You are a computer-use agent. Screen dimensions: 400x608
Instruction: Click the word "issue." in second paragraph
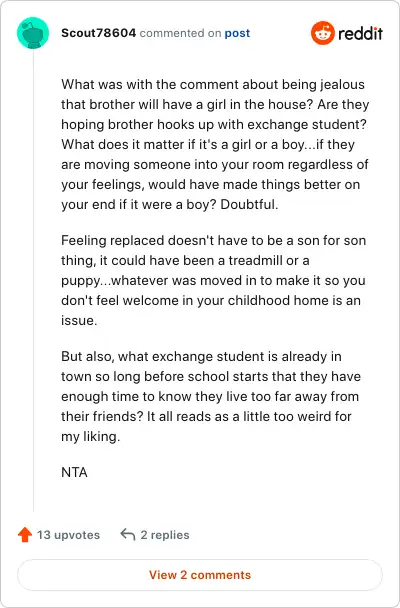tap(79, 321)
